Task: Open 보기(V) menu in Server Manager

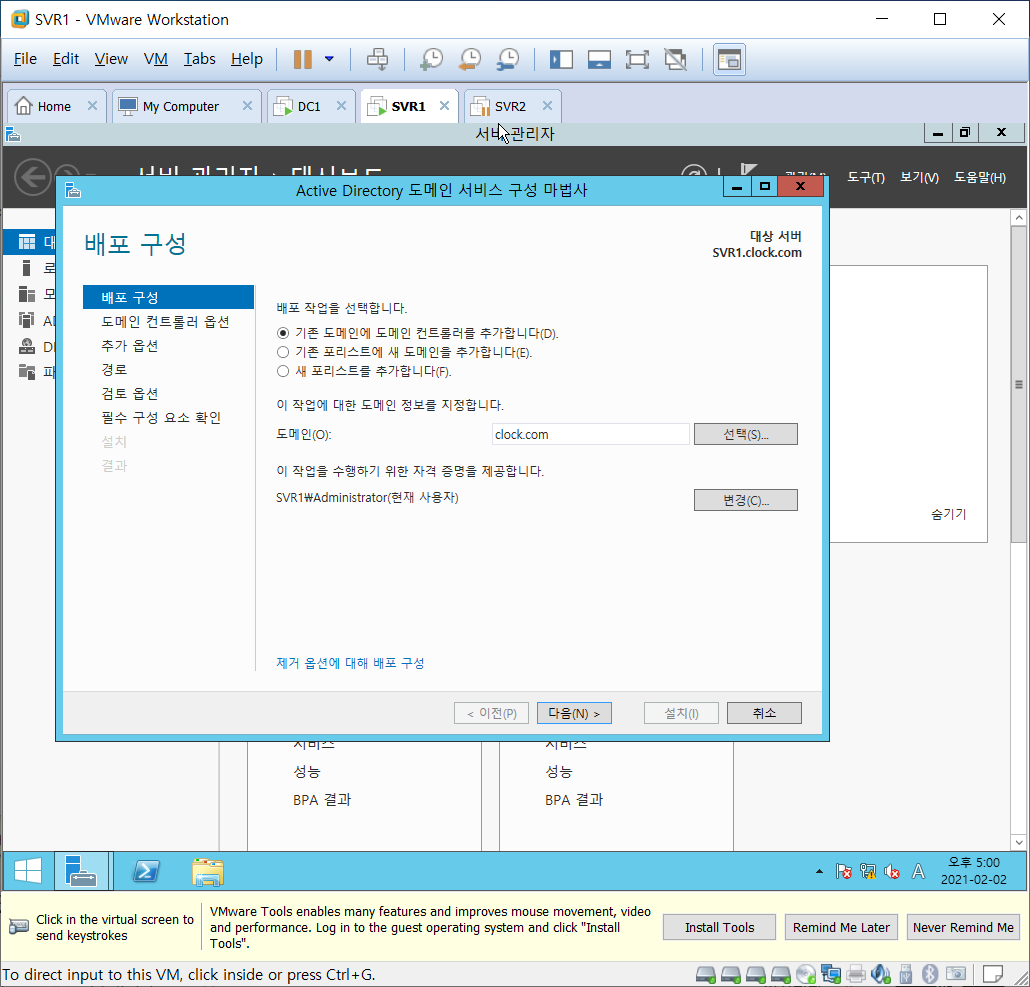Action: click(919, 177)
